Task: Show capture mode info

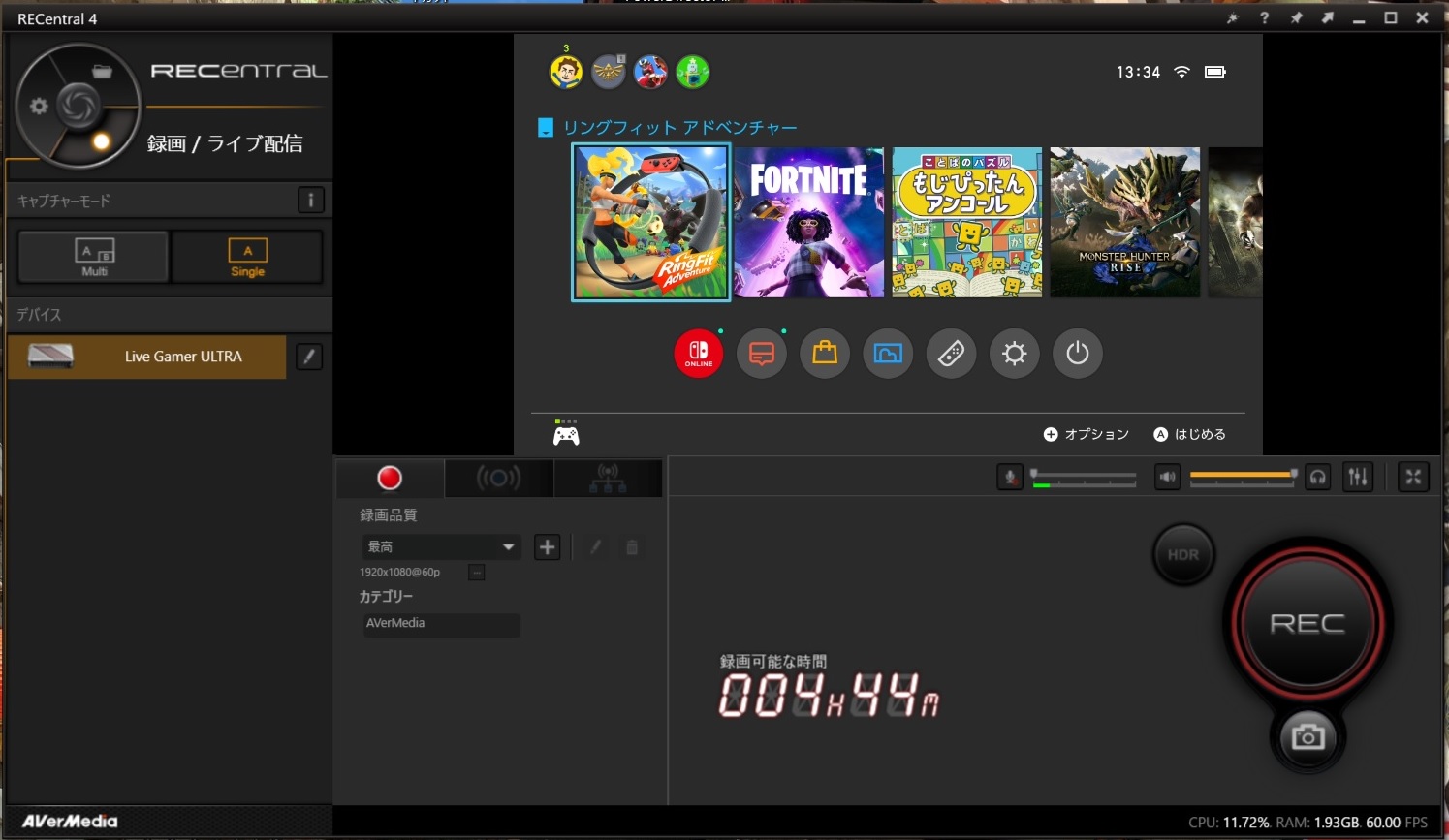Action: 310,201
